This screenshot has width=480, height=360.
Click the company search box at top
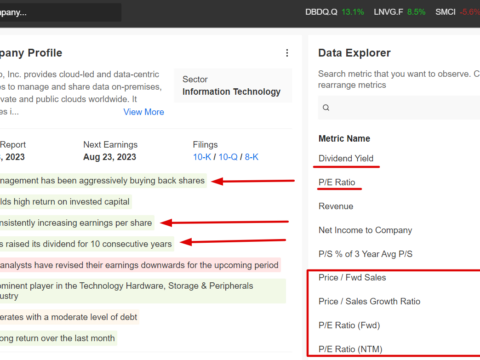point(60,13)
